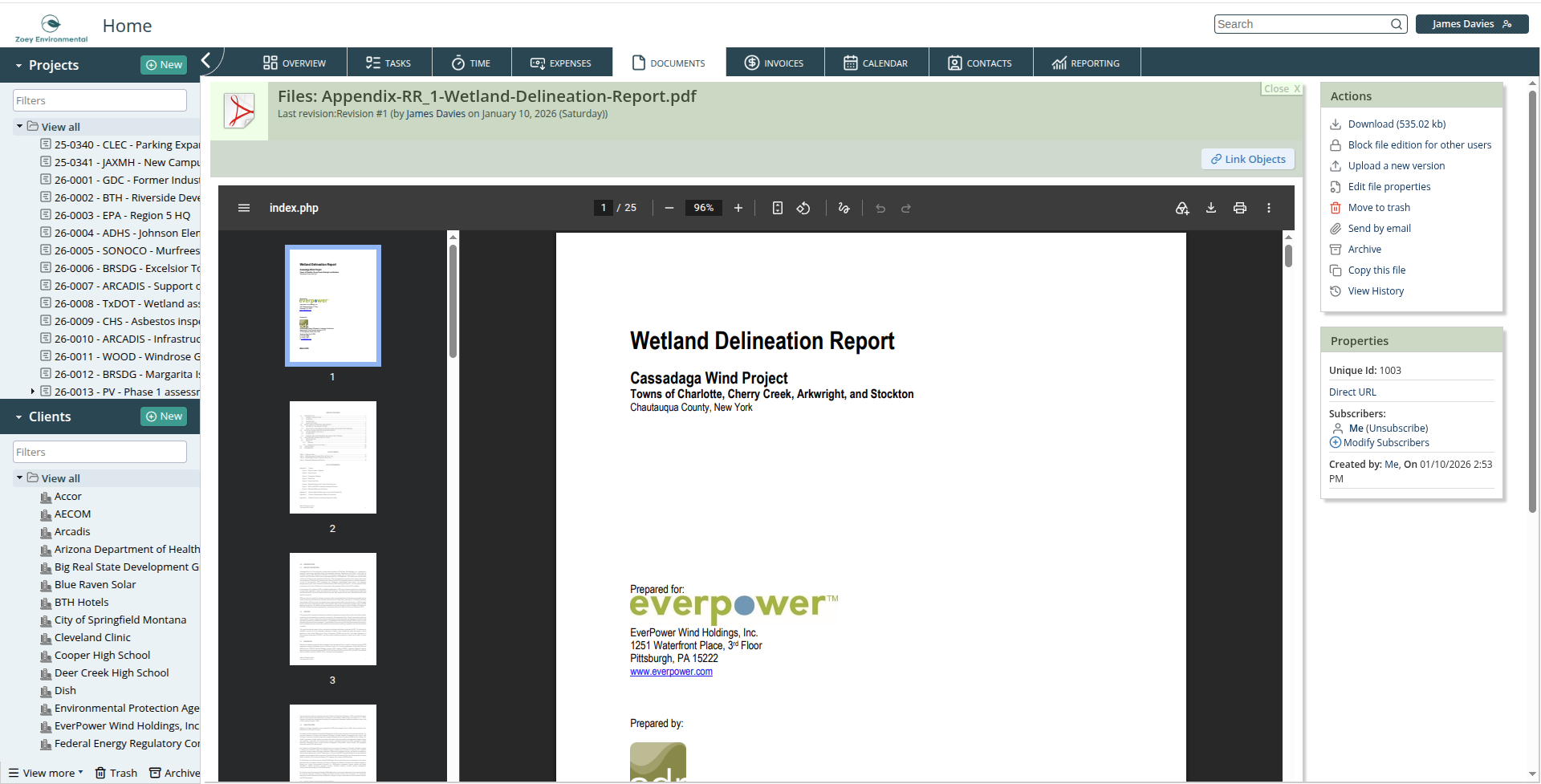The image size is (1541, 784).
Task: Click the red PDF file type icon
Action: pos(239,111)
